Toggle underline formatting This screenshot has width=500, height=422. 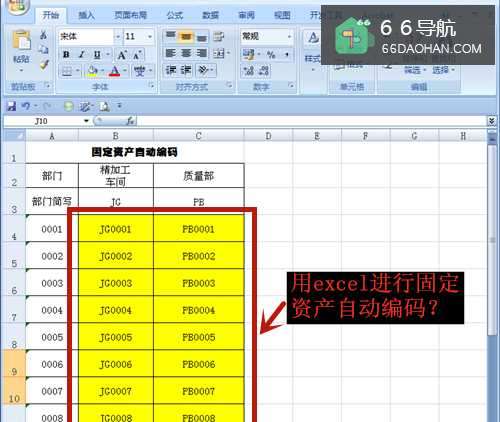coord(97,54)
